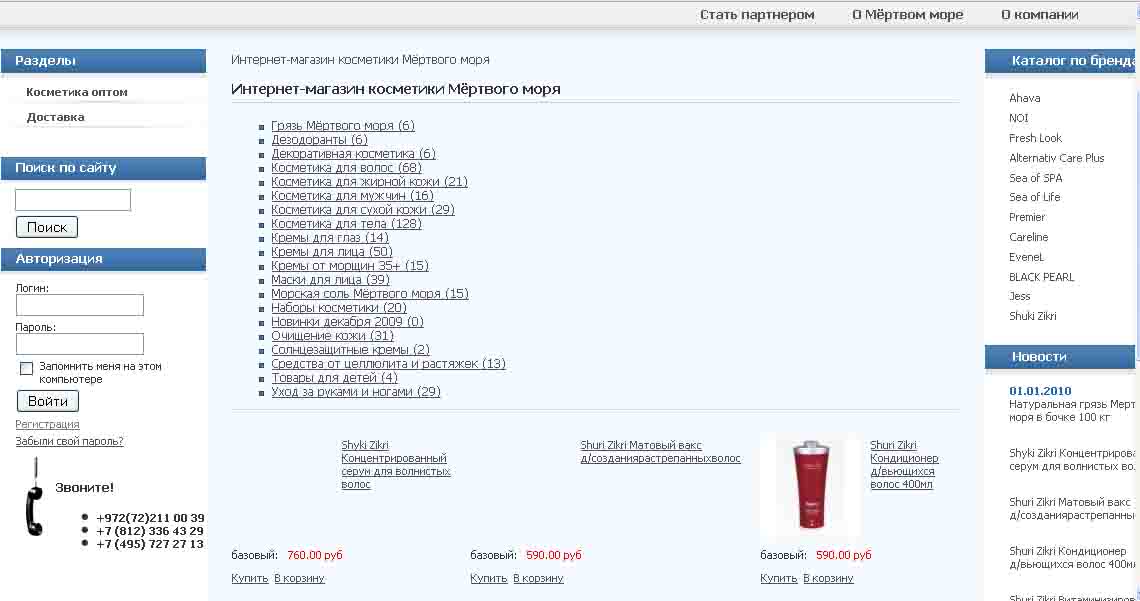Select the Alternativ Care Plus brand
This screenshot has width=1140, height=601.
pos(1056,158)
